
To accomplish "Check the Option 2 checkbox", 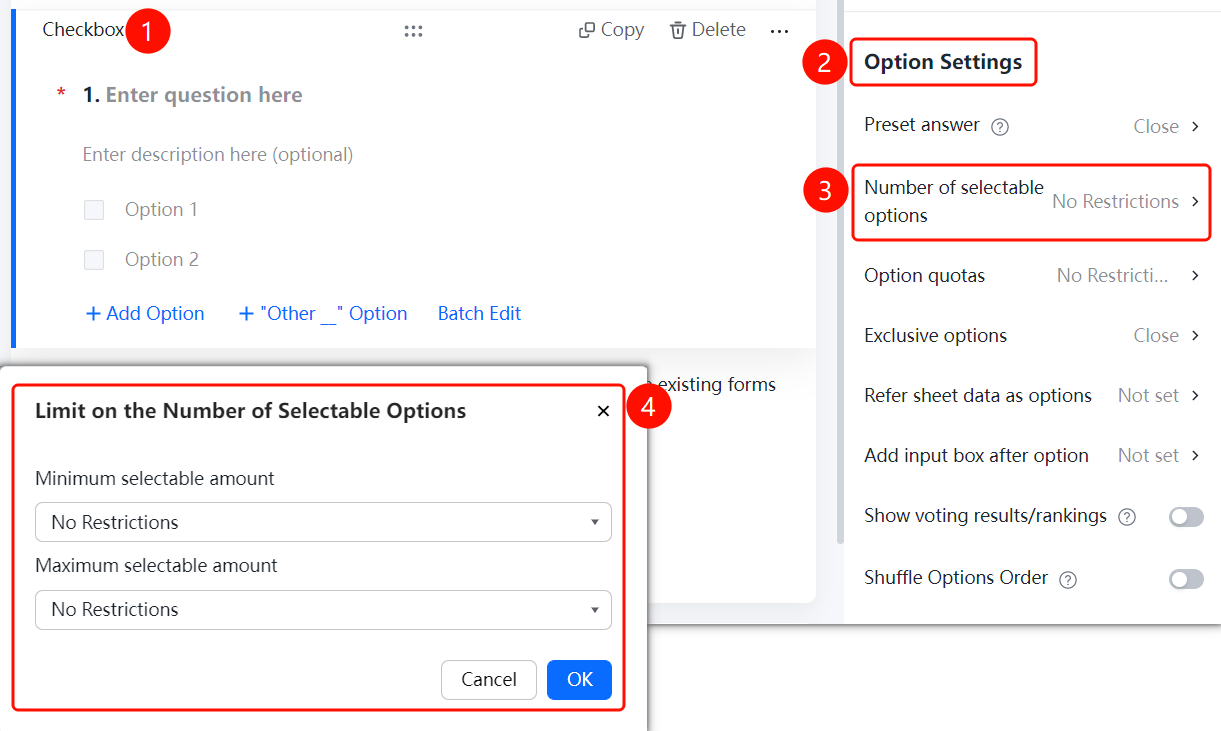I will (x=94, y=260).
